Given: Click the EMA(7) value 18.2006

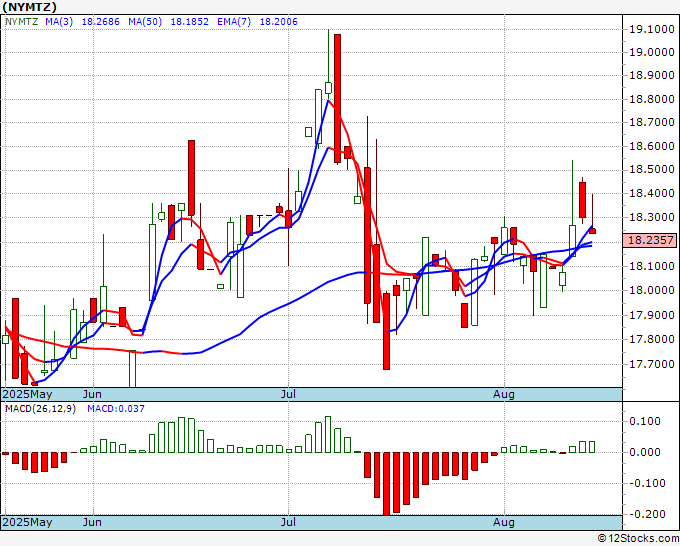Looking at the screenshot, I should [x=278, y=22].
